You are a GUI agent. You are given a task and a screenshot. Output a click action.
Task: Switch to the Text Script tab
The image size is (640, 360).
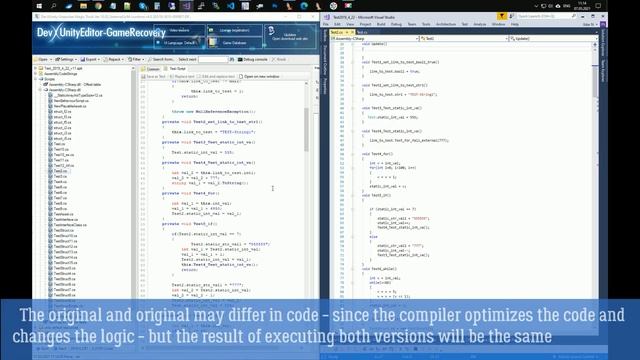pos(176,69)
